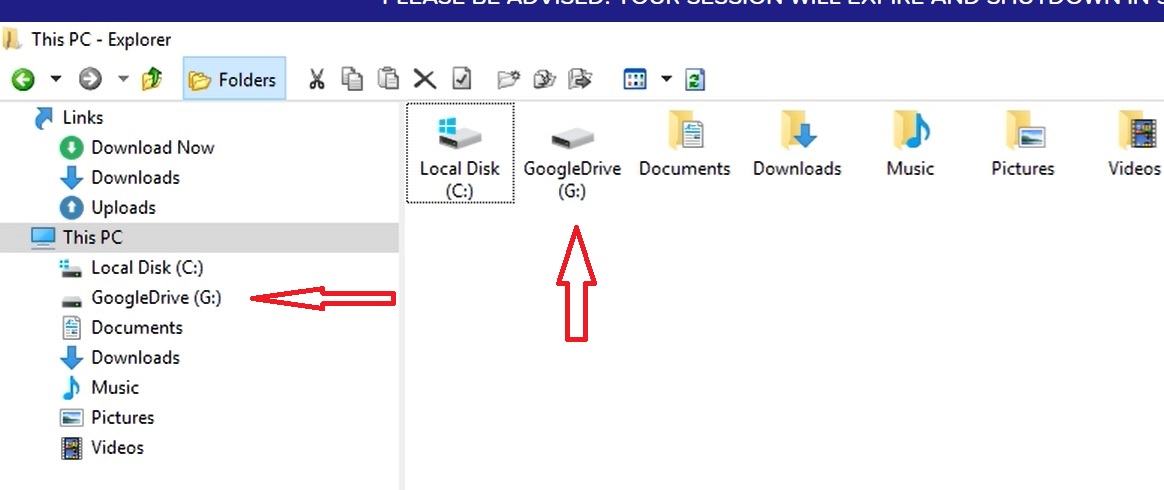Click the Delete X icon
This screenshot has width=1164, height=490.
pyautogui.click(x=425, y=79)
